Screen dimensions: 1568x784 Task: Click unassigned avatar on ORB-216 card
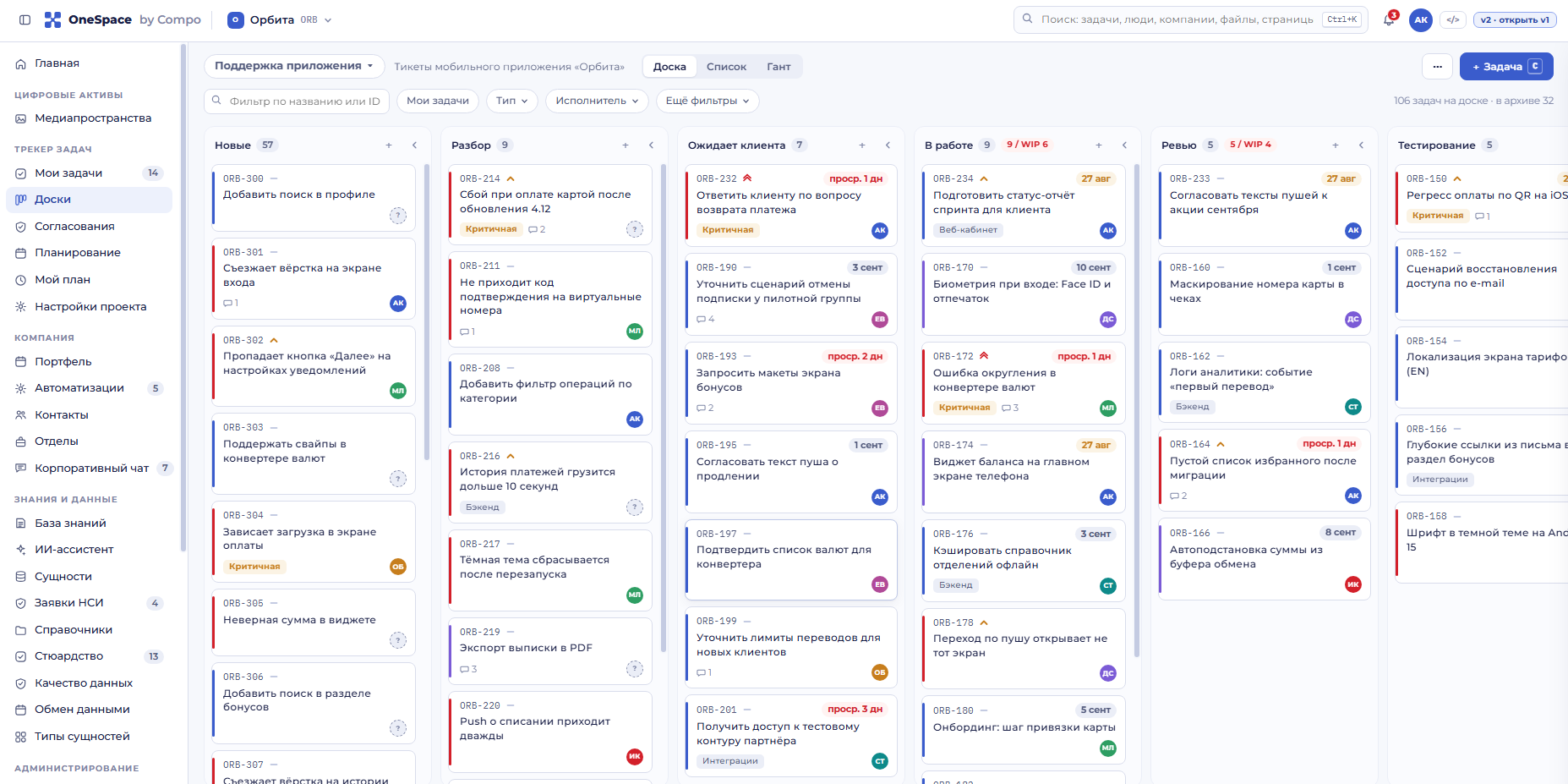(x=635, y=507)
